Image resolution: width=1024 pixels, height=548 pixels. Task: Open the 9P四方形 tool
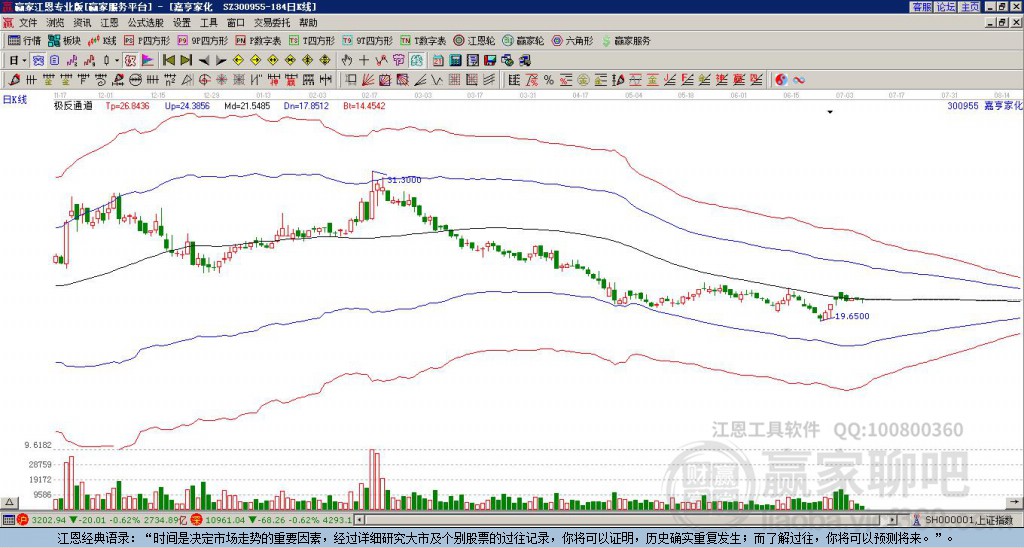tap(203, 40)
